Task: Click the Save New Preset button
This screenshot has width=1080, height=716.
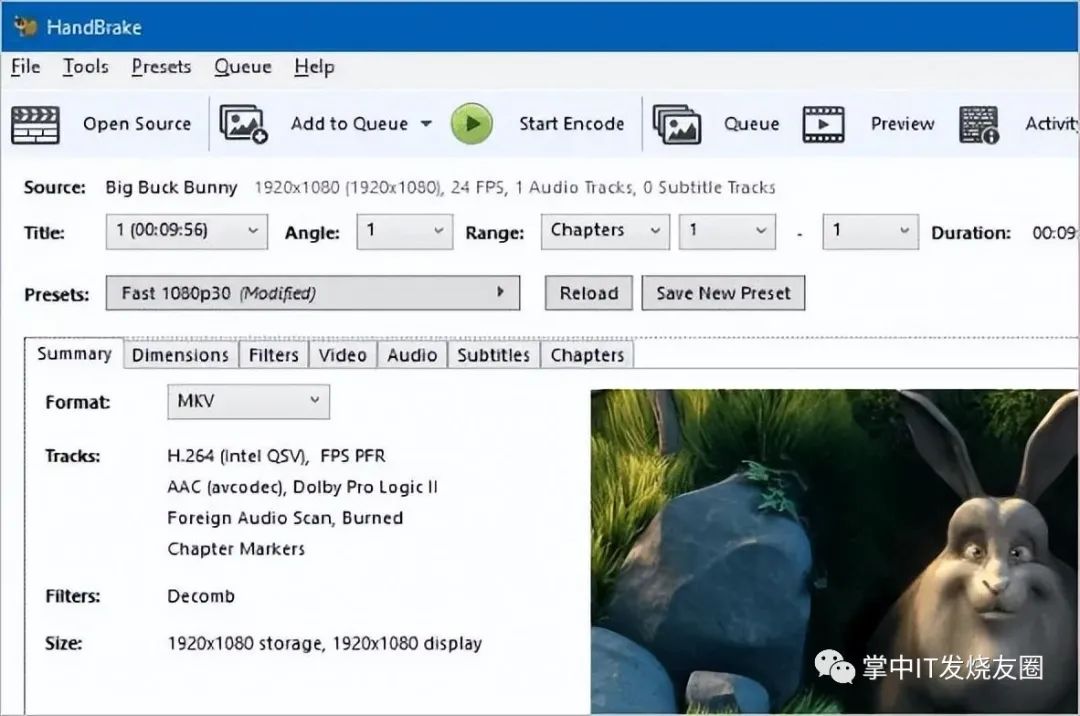Action: pos(723,293)
